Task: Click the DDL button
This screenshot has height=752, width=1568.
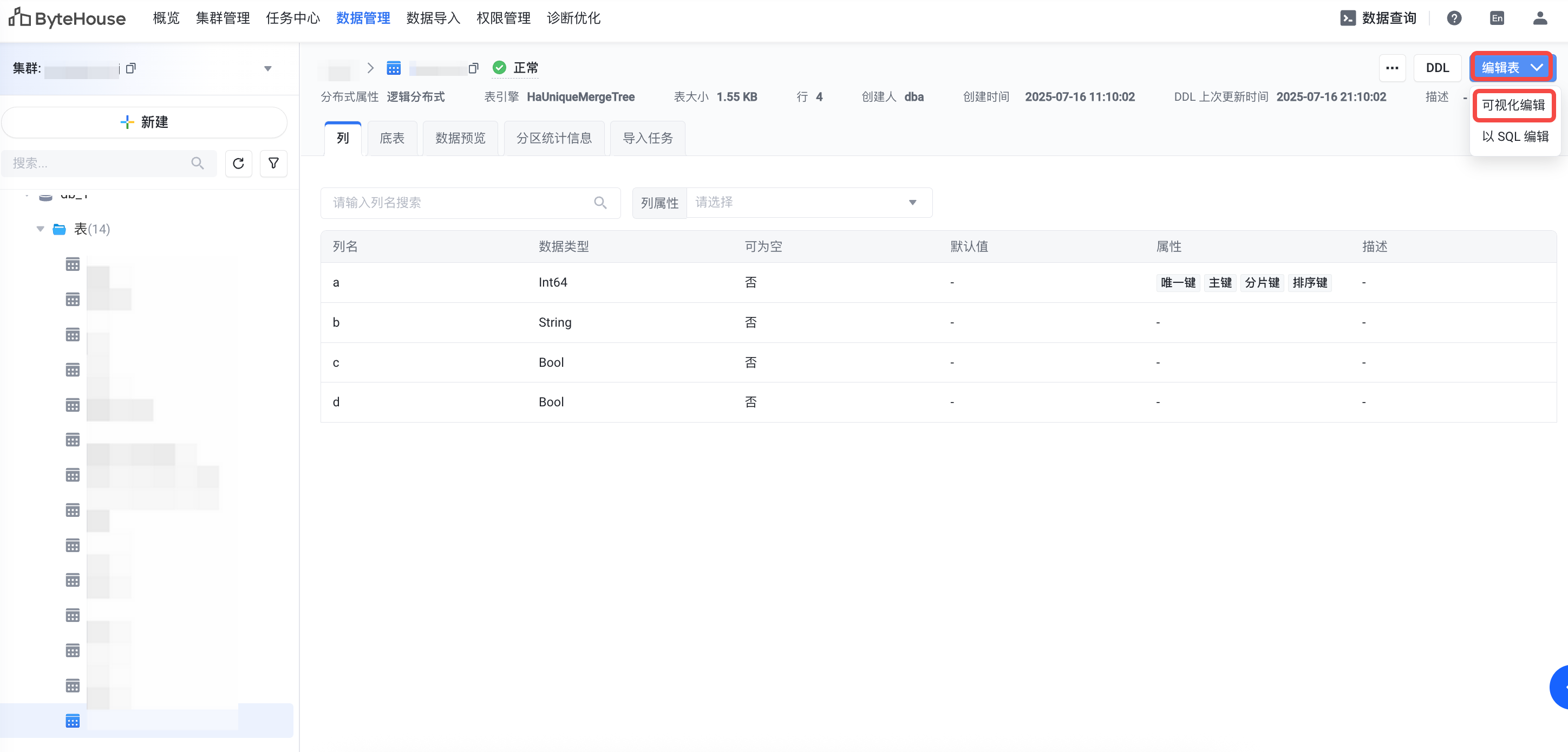Action: pyautogui.click(x=1436, y=68)
